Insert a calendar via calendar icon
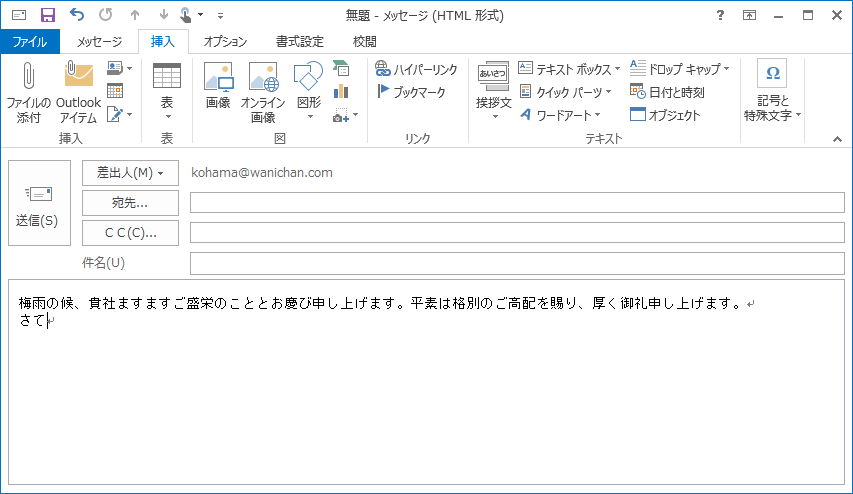Screen dimensions: 853x494 115,91
